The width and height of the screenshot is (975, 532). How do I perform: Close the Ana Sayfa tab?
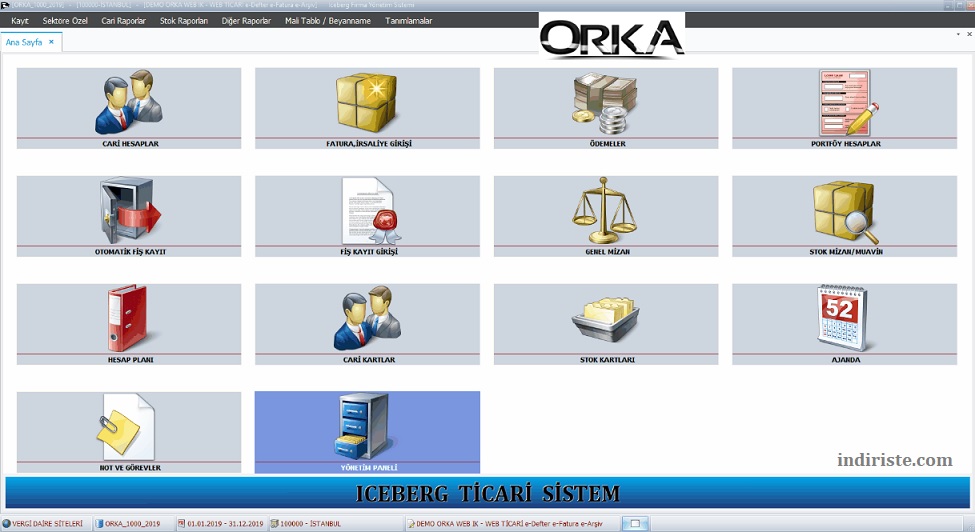coord(52,42)
